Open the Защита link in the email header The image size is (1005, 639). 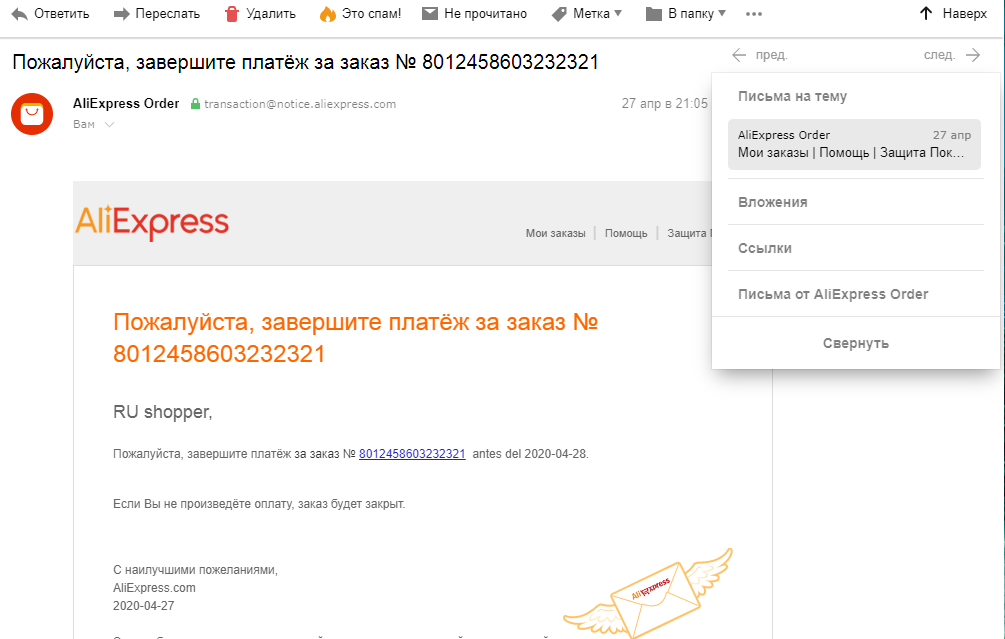[689, 233]
